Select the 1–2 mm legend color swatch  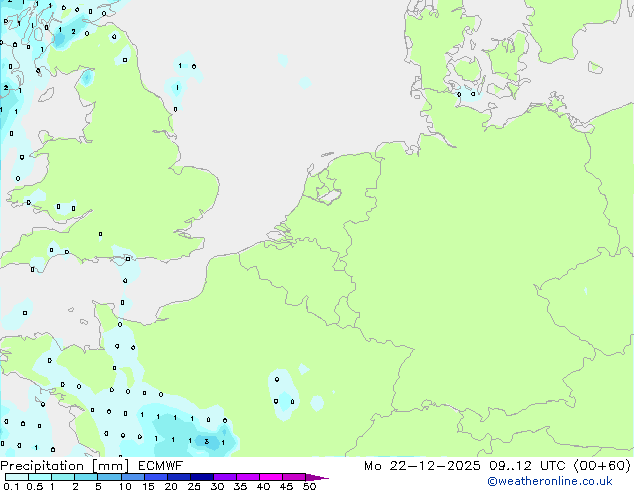point(63,477)
